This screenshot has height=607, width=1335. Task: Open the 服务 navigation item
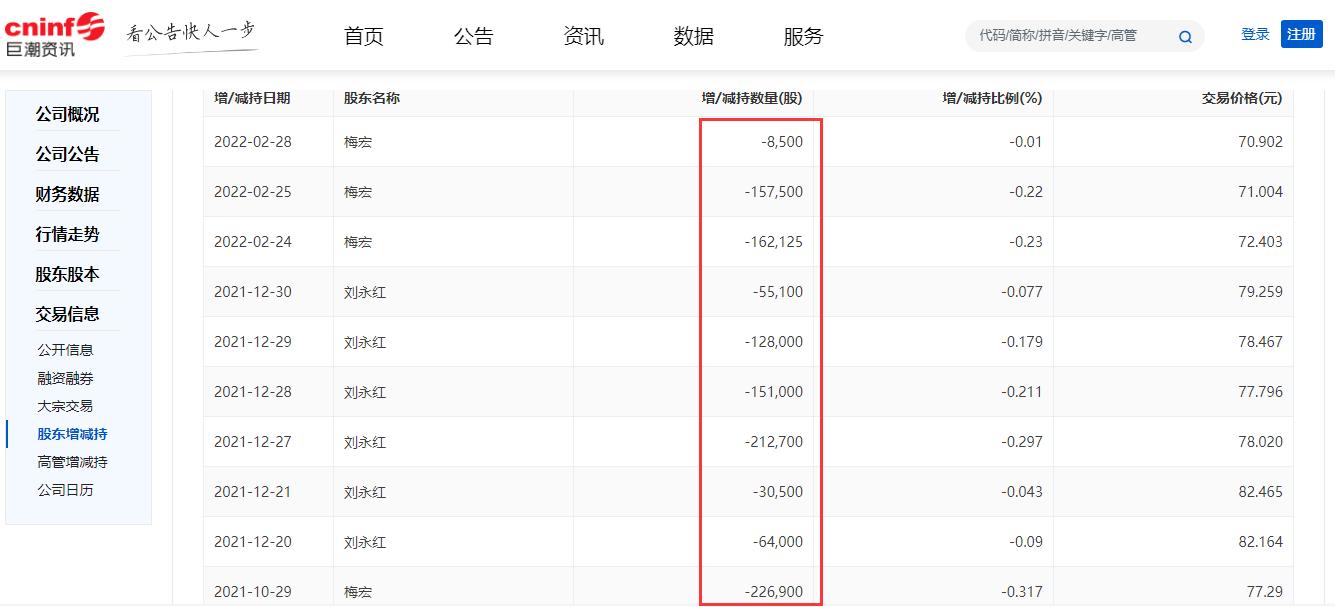(x=803, y=35)
